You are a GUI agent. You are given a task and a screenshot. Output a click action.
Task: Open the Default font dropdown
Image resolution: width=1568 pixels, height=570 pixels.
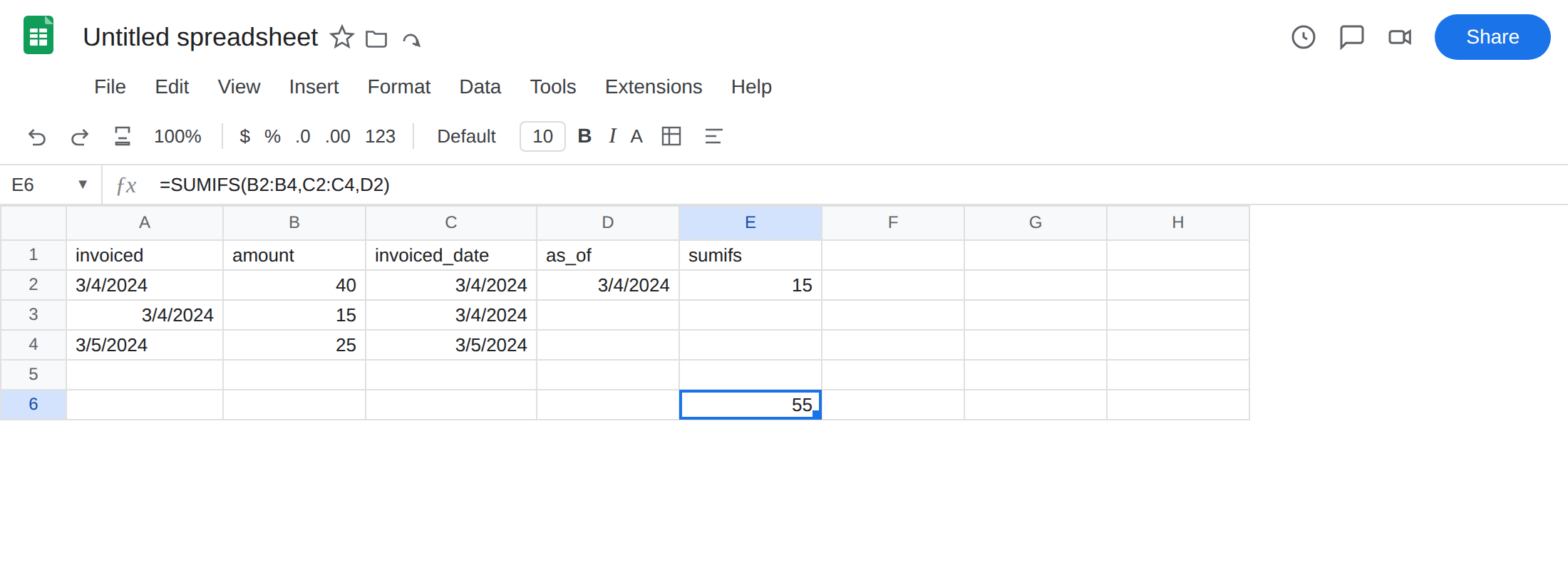pos(466,136)
